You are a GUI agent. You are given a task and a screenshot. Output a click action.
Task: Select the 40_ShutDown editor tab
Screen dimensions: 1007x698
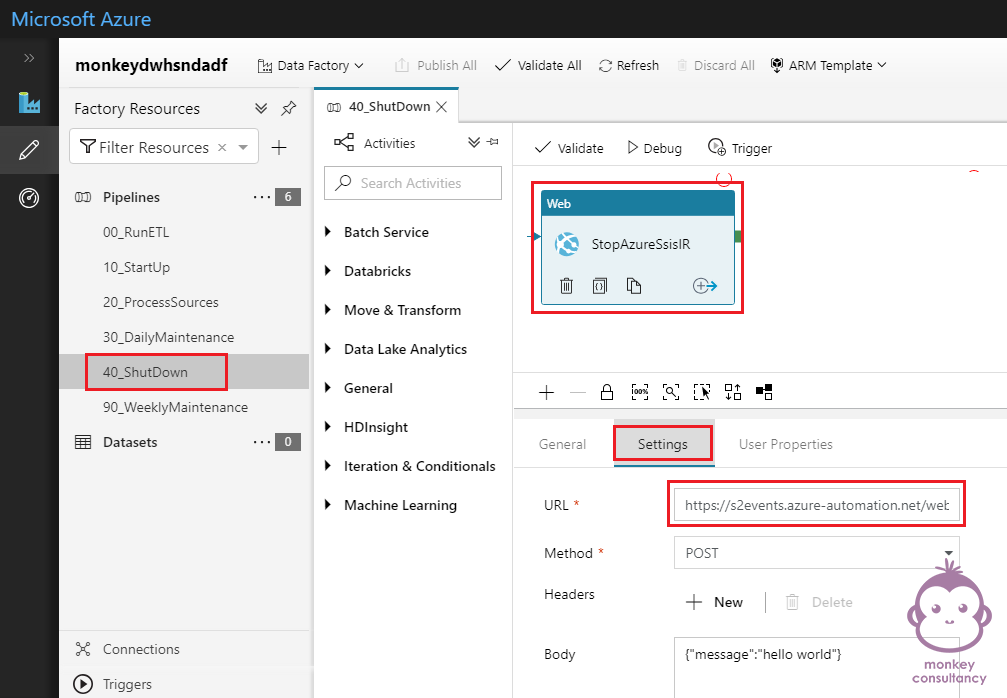tap(389, 107)
